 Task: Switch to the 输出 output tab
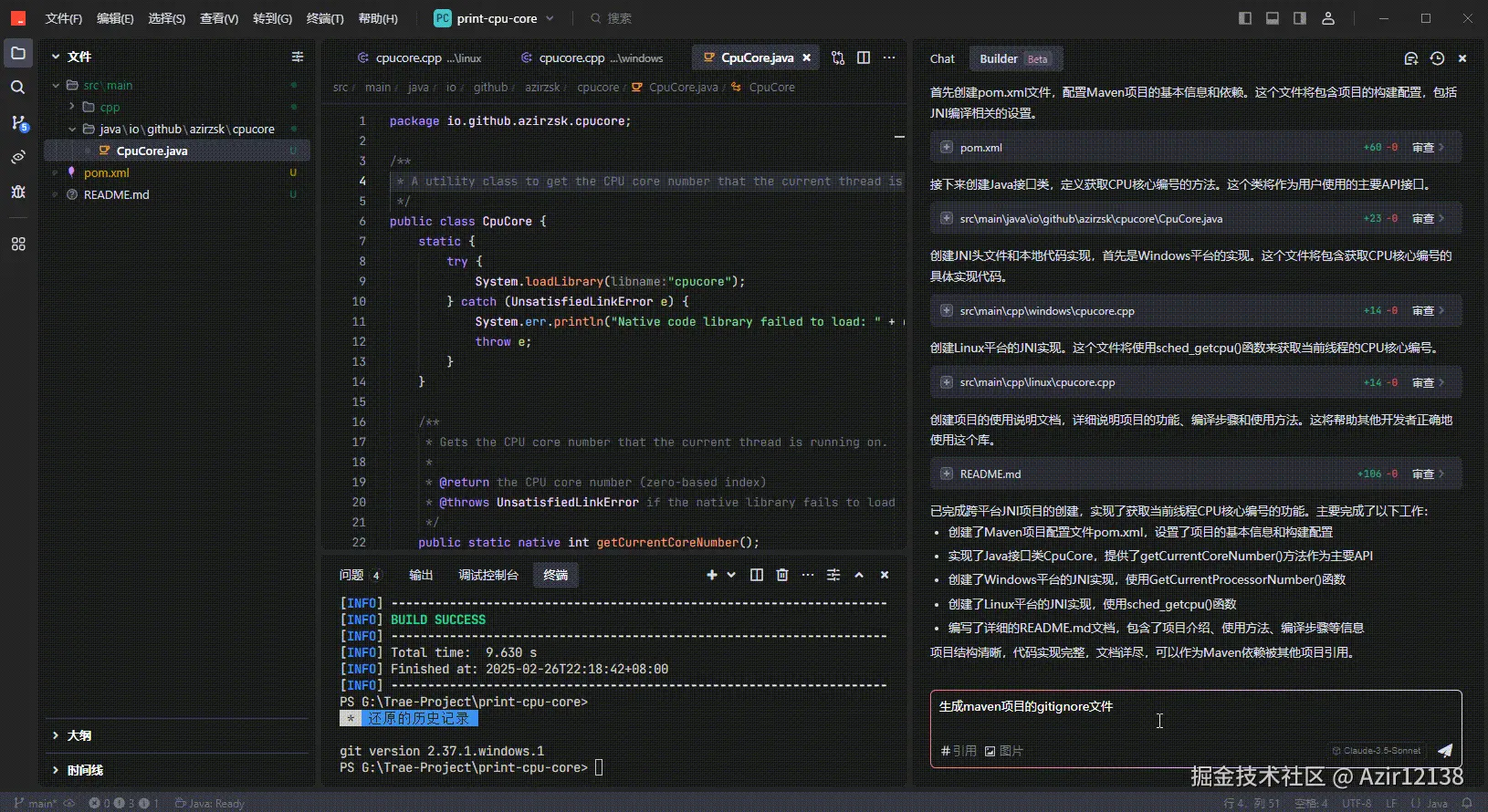(x=421, y=575)
